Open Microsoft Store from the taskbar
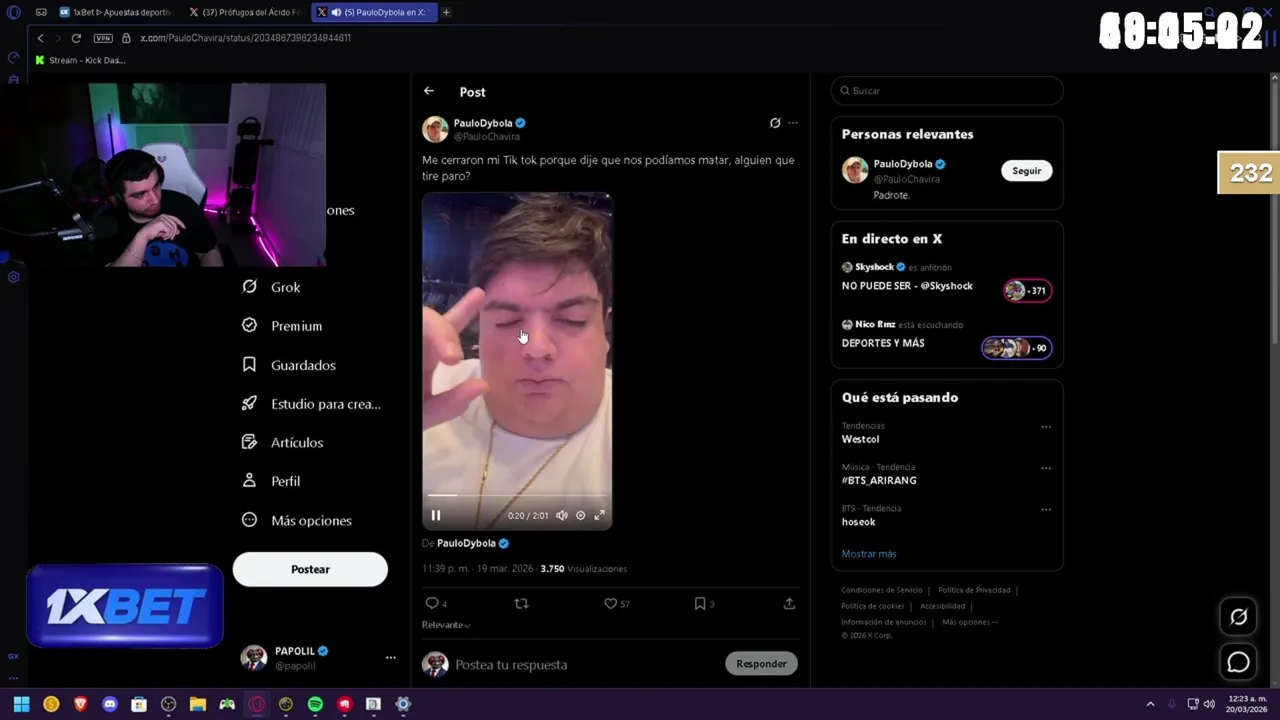 point(139,704)
